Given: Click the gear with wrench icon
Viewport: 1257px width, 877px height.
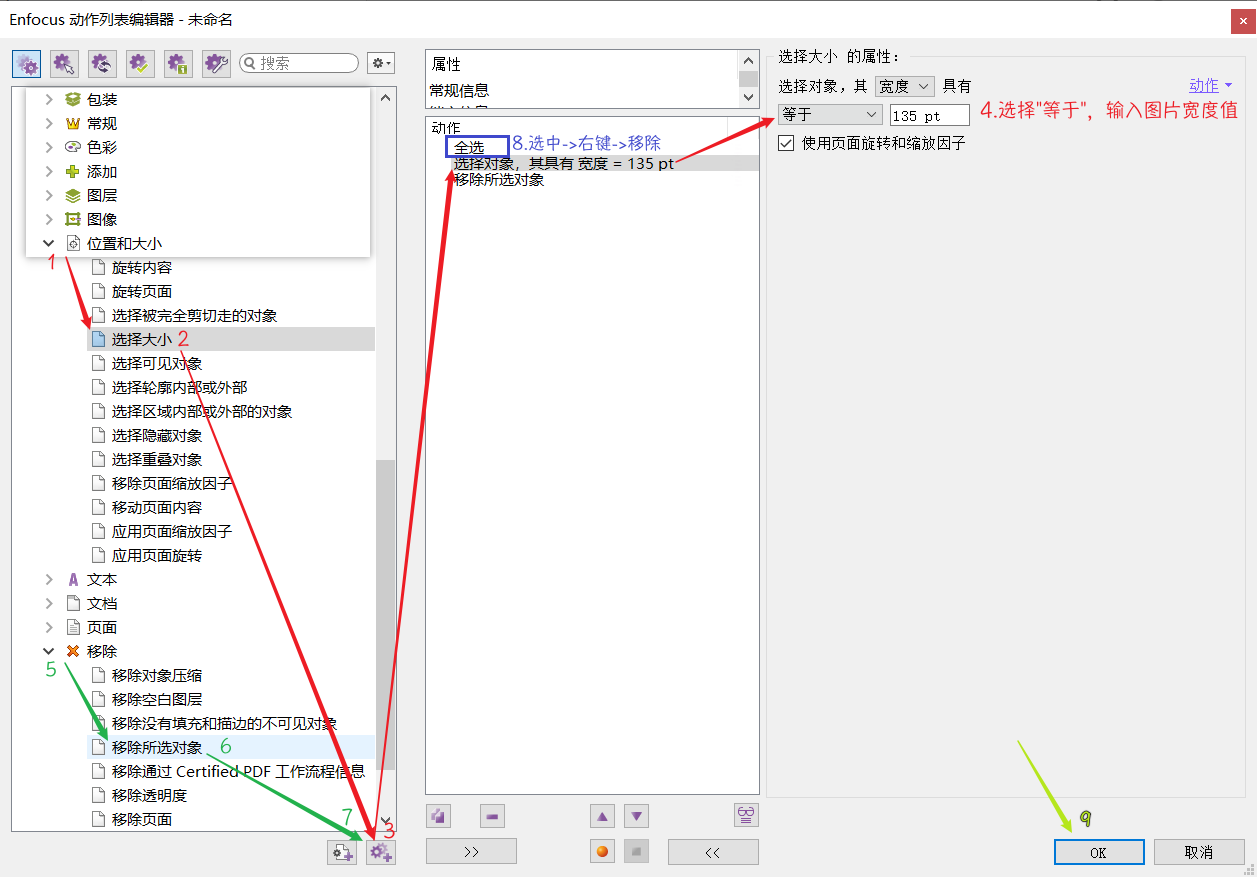Looking at the screenshot, I should (x=216, y=63).
